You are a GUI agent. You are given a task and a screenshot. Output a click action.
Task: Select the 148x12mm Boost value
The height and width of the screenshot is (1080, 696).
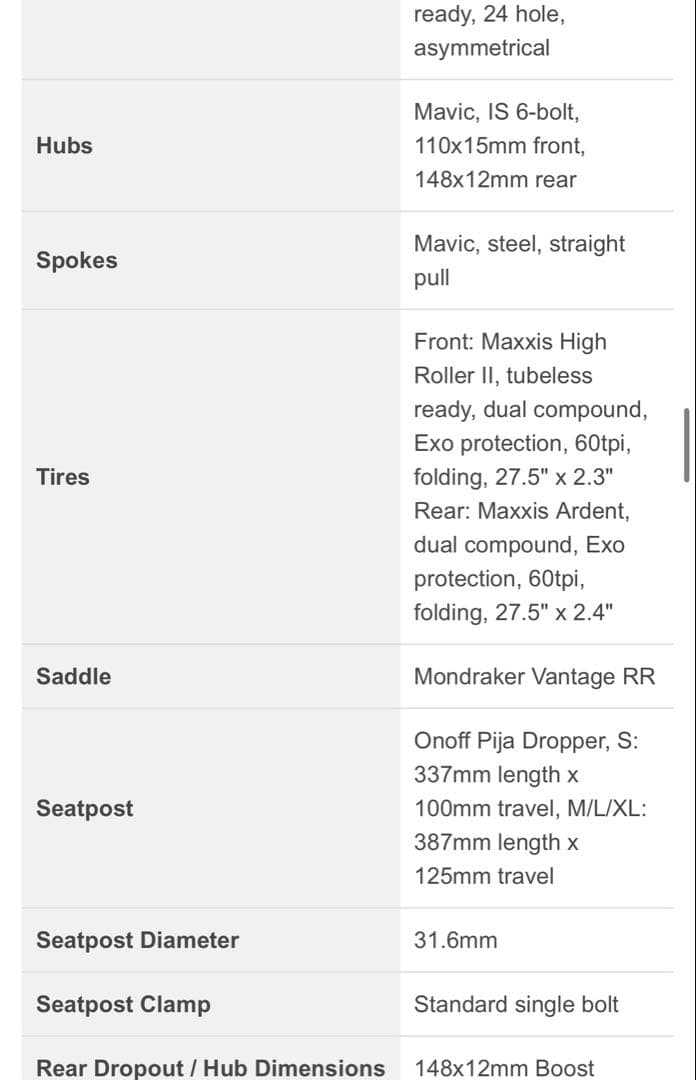coord(504,1068)
